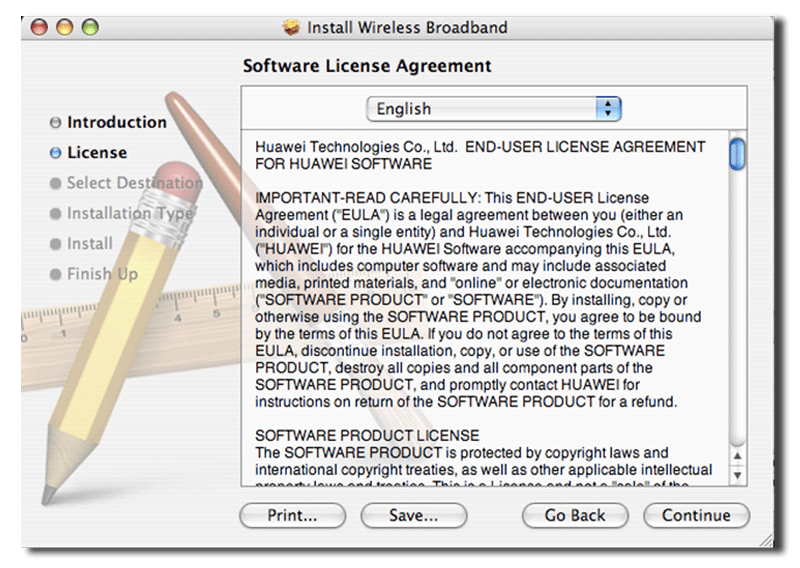Click the scroll down arrow of the license text
The width and height of the screenshot is (800, 568).
738,476
